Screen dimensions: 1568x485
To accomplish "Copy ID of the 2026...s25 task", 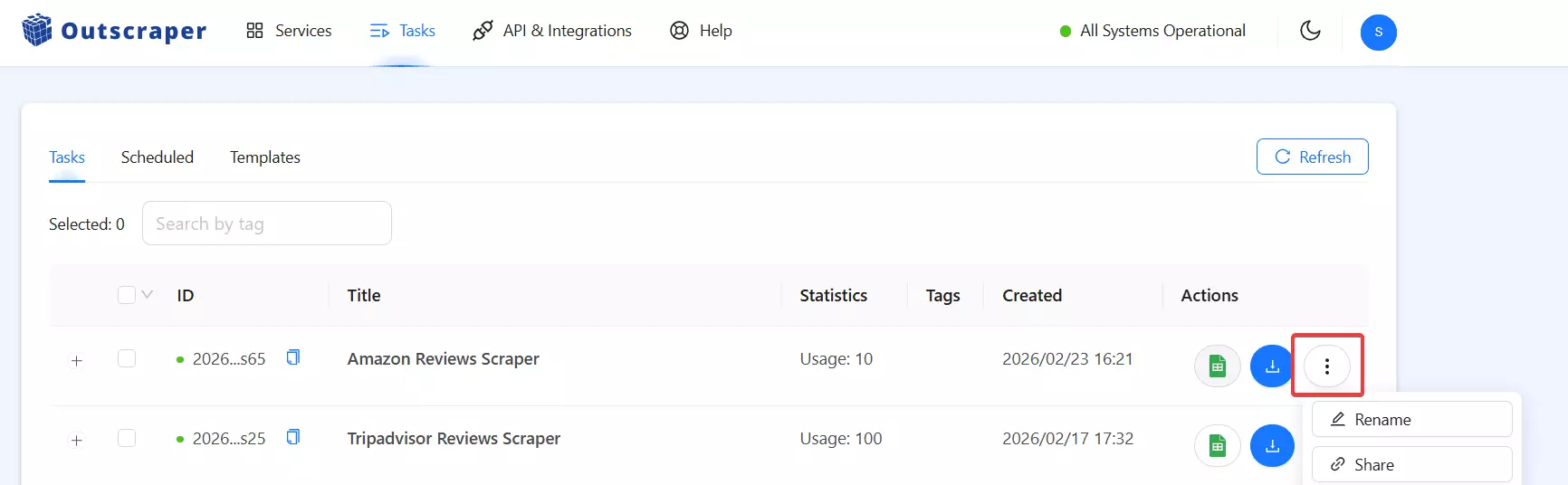I will point(293,437).
